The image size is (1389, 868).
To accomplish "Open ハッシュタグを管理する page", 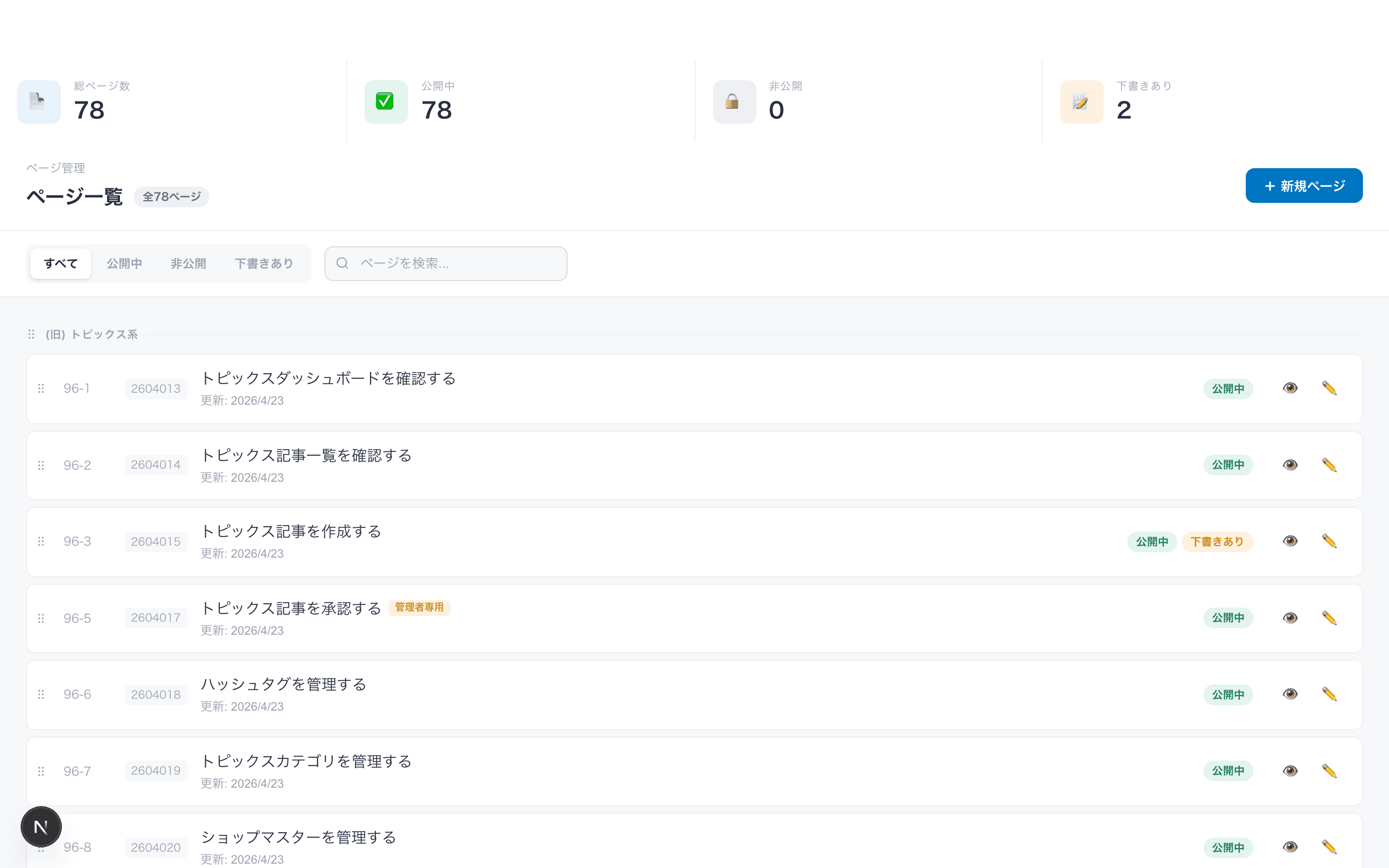I will (284, 684).
